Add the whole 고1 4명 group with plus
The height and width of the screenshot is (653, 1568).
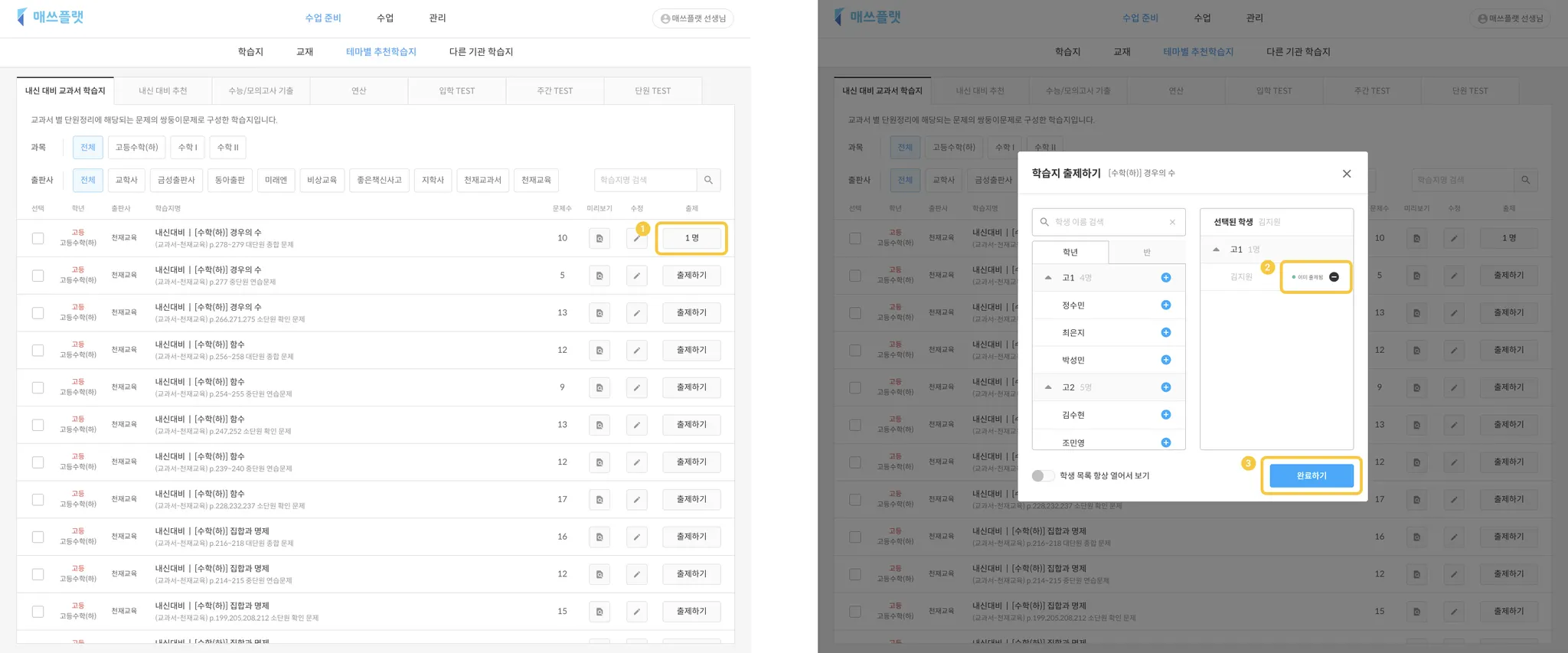point(1165,277)
